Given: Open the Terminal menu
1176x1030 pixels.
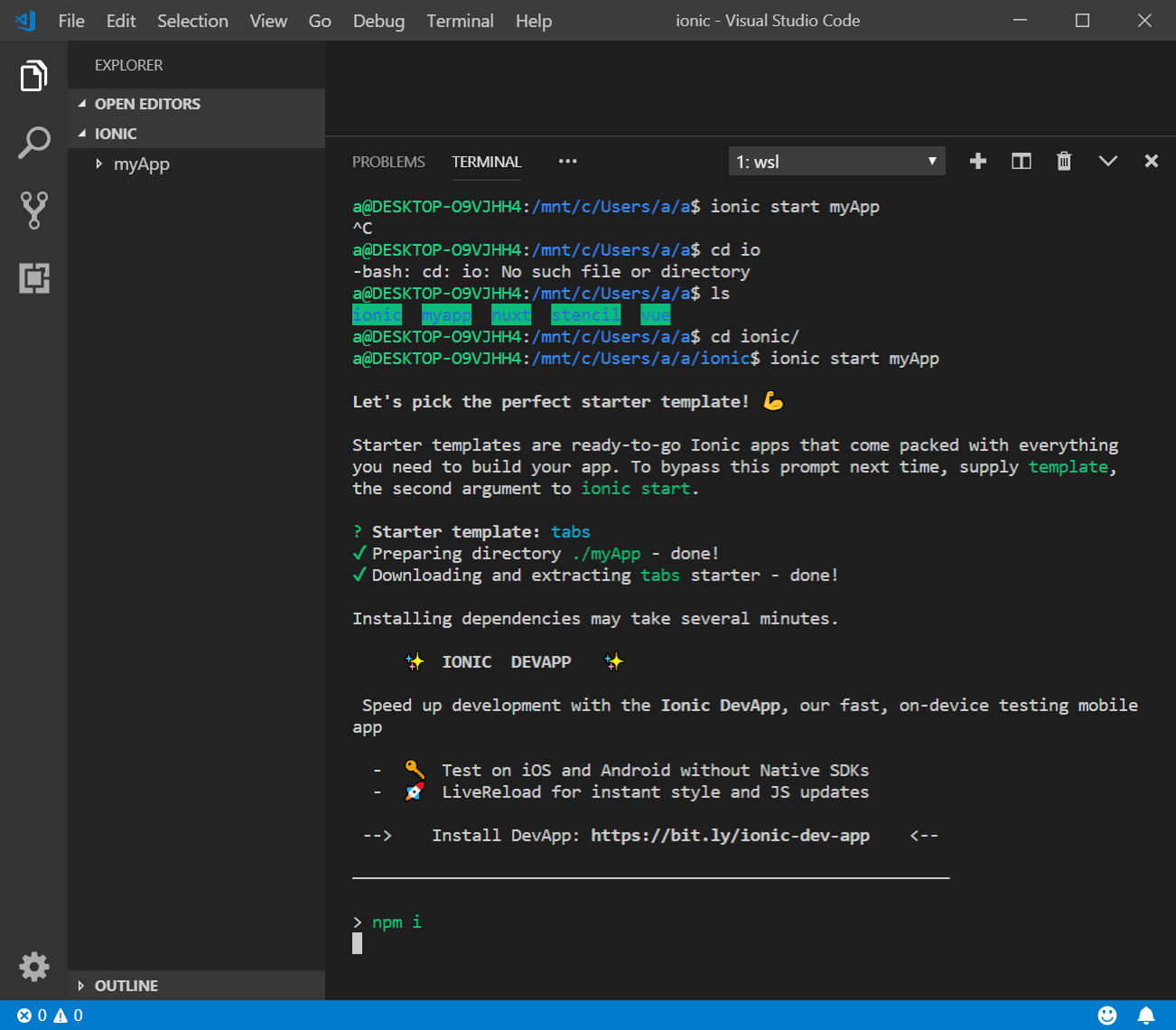Looking at the screenshot, I should (x=460, y=21).
